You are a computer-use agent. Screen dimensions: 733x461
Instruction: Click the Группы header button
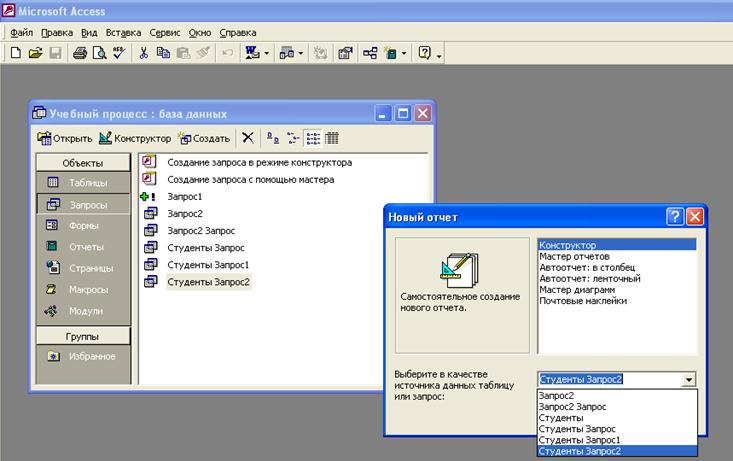83,336
